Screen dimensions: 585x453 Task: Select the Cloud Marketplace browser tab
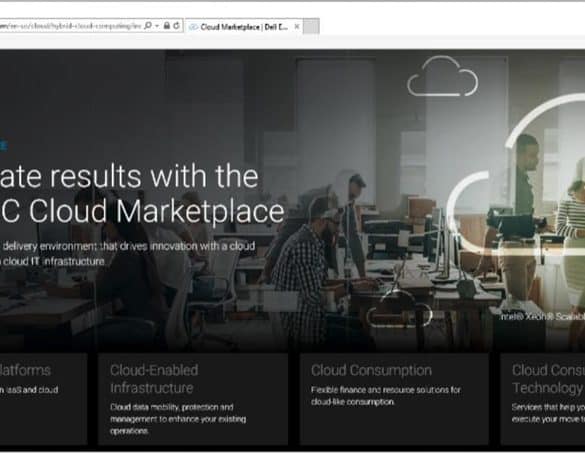(x=244, y=27)
